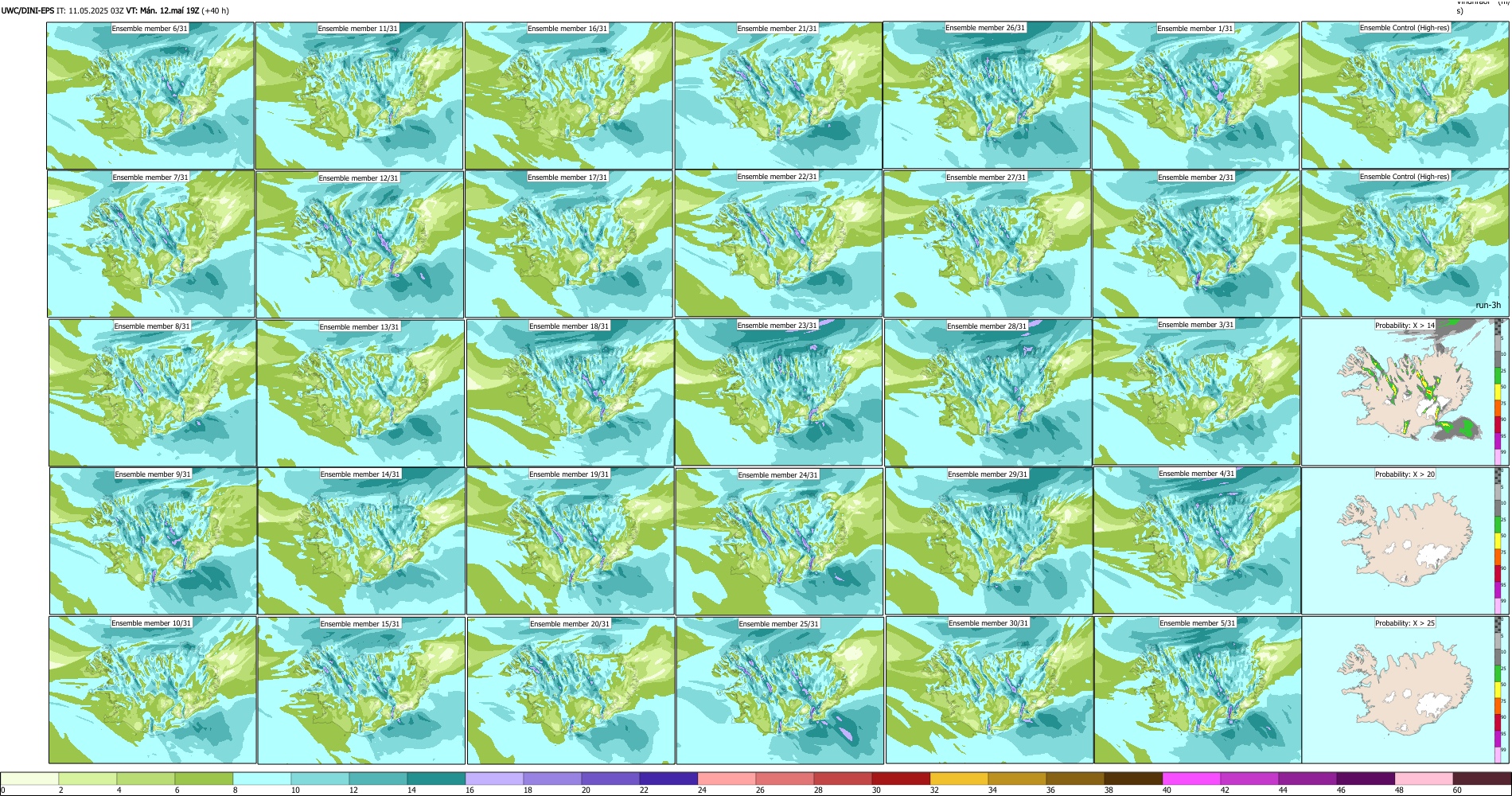Pick the light pink 24–26 legend swatch
This screenshot has height=796, width=1512.
pos(727,778)
